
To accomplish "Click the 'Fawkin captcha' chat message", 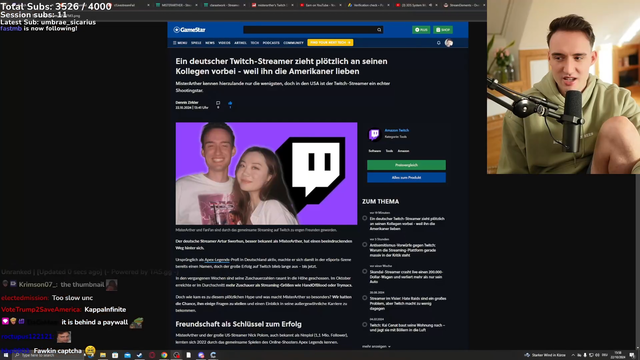I will [58, 351].
